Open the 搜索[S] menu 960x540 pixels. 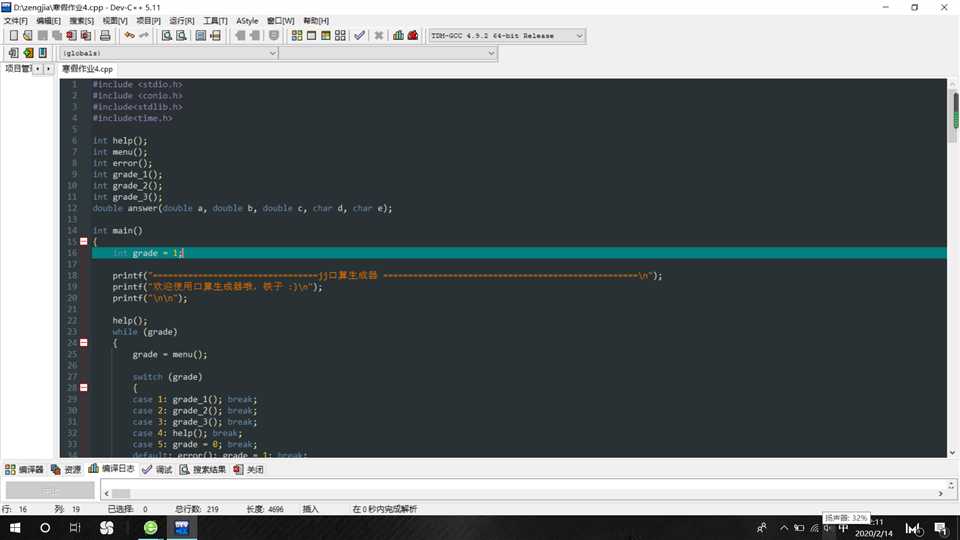pyautogui.click(x=81, y=21)
